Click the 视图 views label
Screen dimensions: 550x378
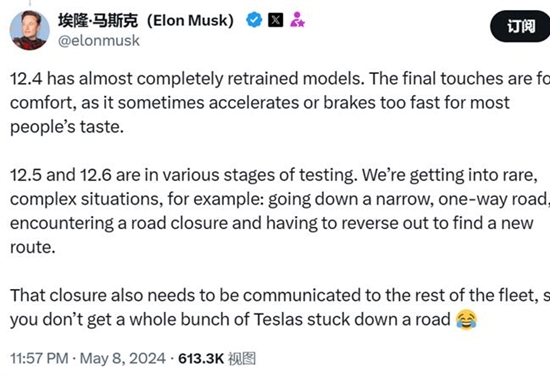coord(242,358)
